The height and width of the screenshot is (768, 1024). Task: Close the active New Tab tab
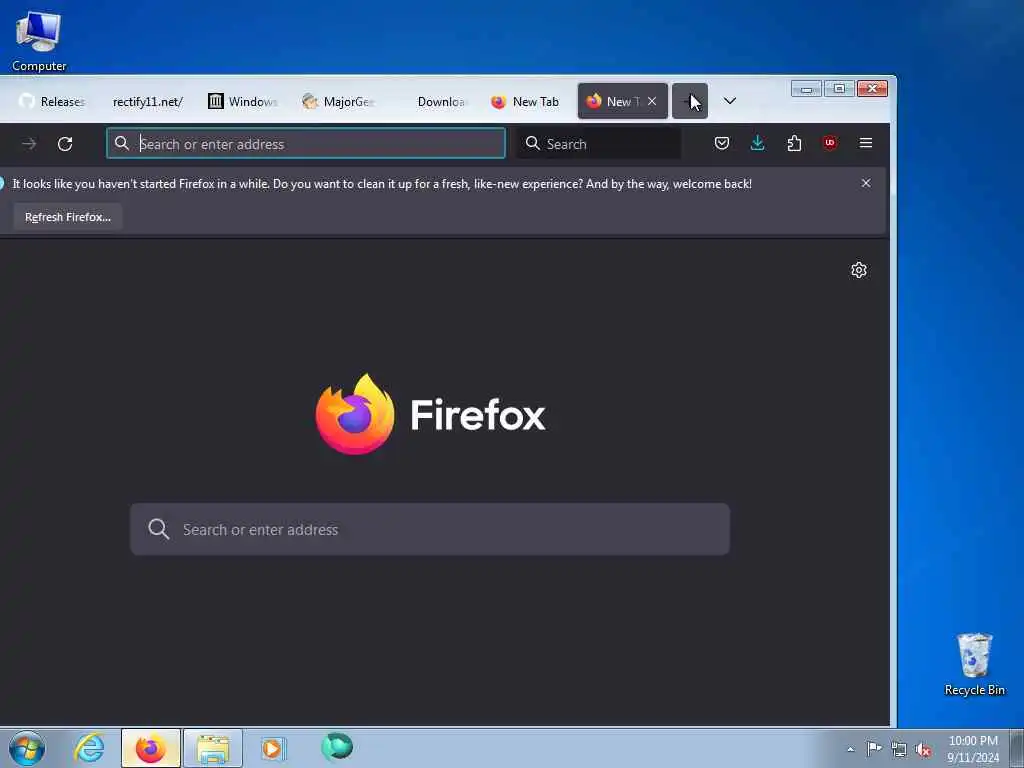click(652, 101)
